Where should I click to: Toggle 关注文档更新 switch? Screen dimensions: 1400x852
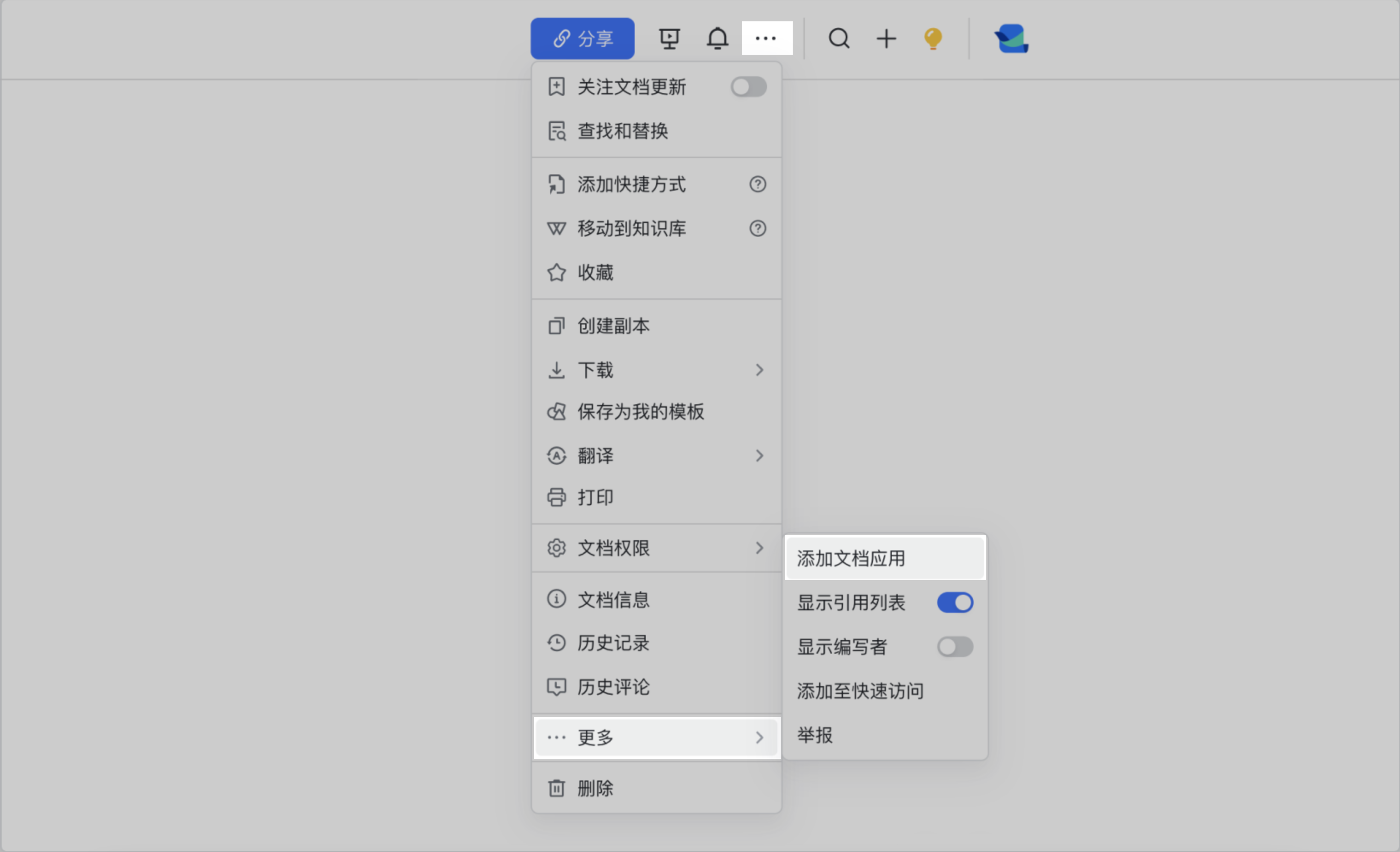pyautogui.click(x=748, y=87)
